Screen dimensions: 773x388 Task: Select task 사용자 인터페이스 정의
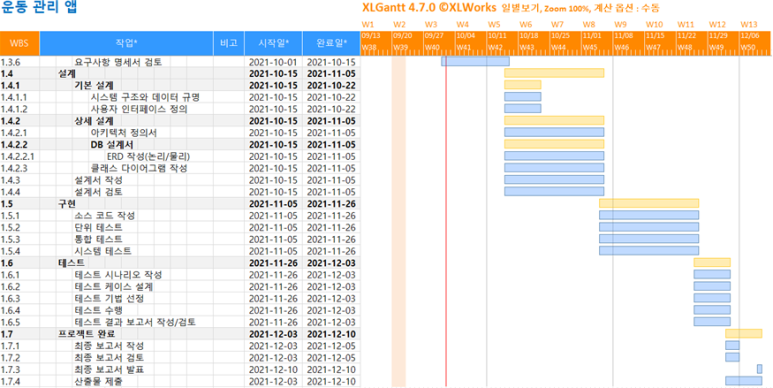(x=139, y=109)
